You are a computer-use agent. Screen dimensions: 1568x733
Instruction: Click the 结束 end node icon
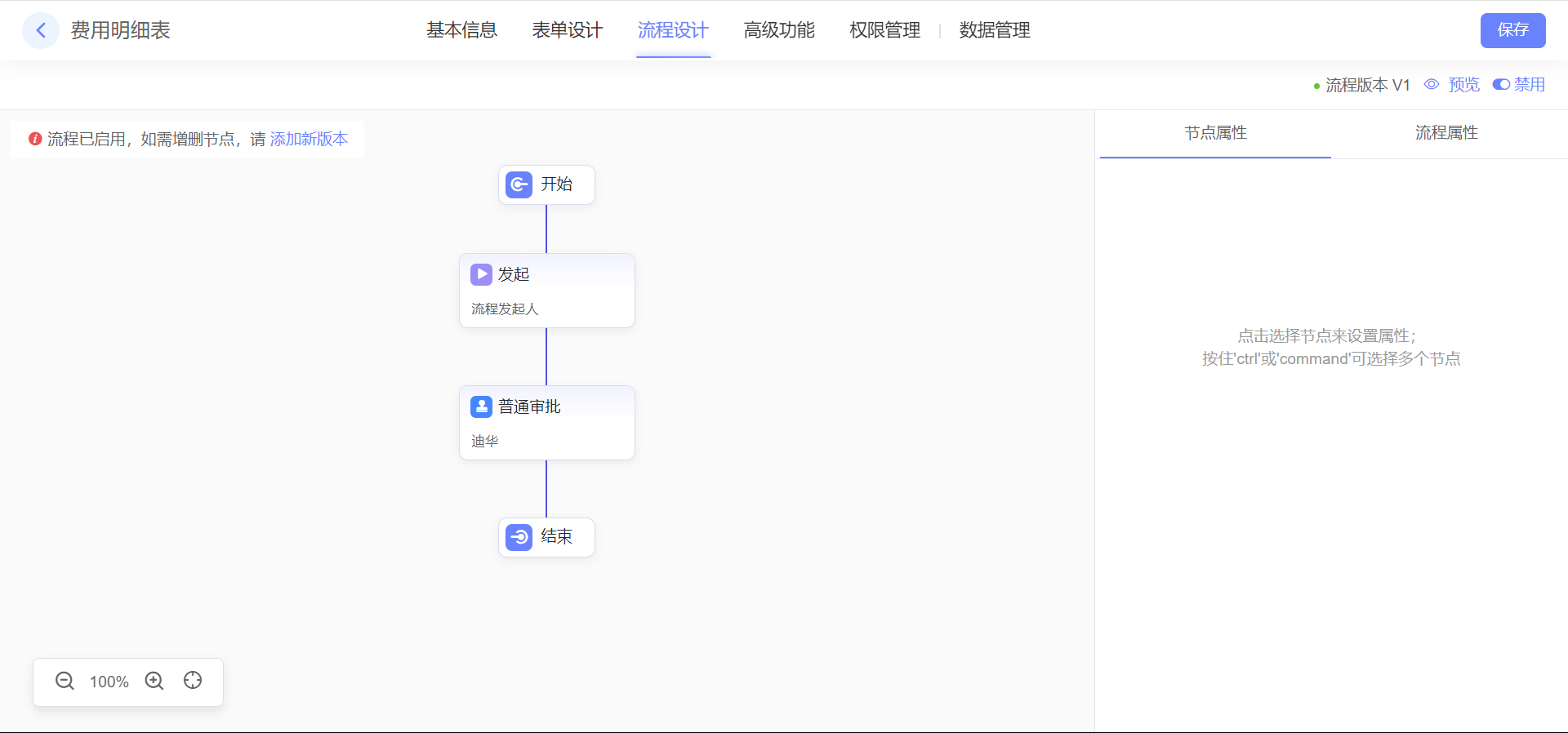[x=519, y=537]
